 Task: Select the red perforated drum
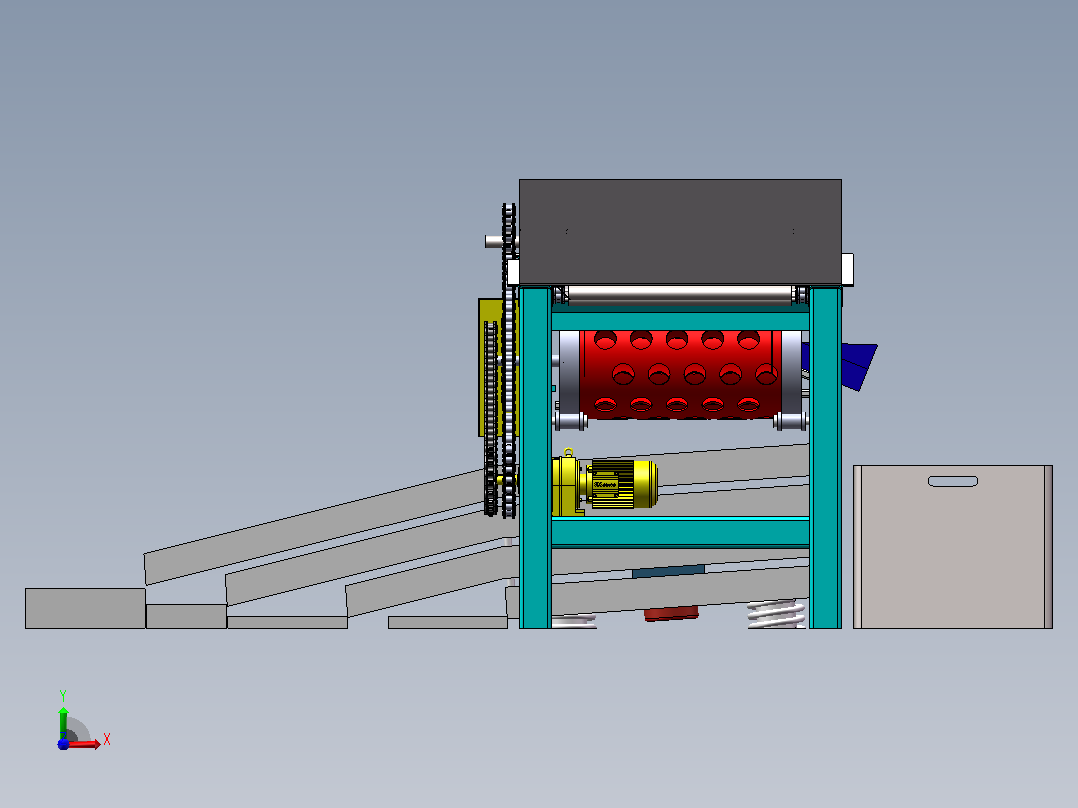[680, 374]
